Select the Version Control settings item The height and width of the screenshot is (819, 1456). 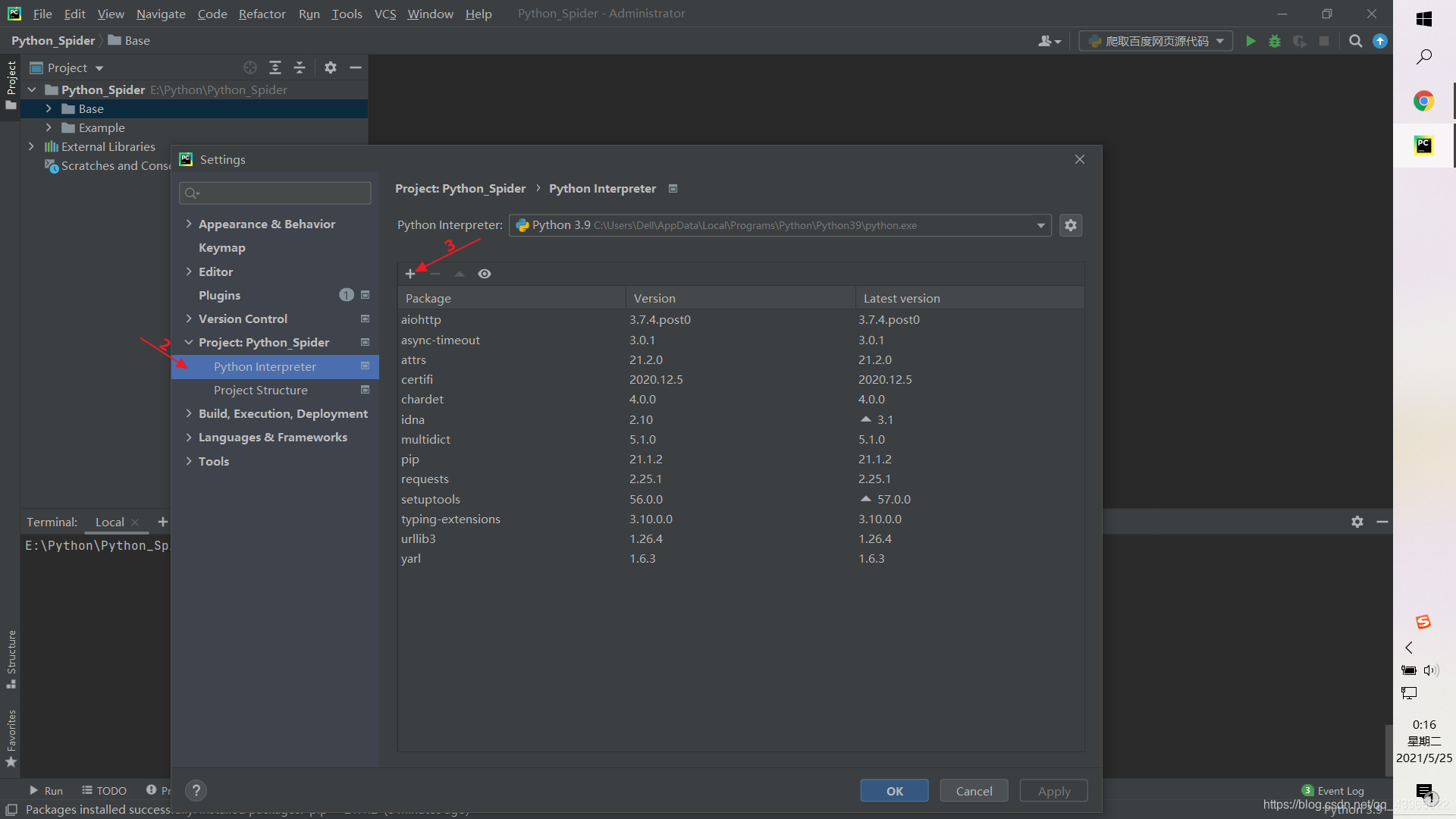(x=243, y=319)
